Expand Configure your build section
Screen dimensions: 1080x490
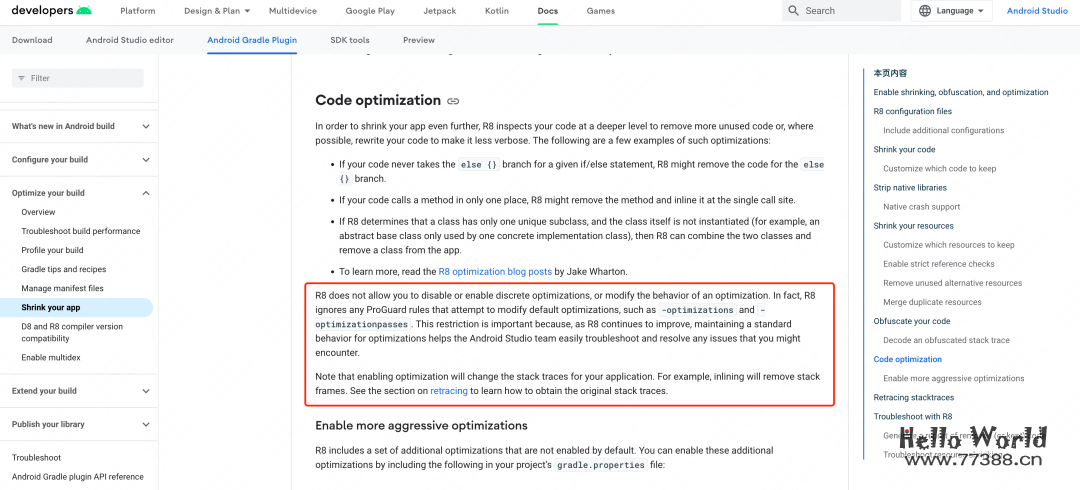(x=146, y=160)
